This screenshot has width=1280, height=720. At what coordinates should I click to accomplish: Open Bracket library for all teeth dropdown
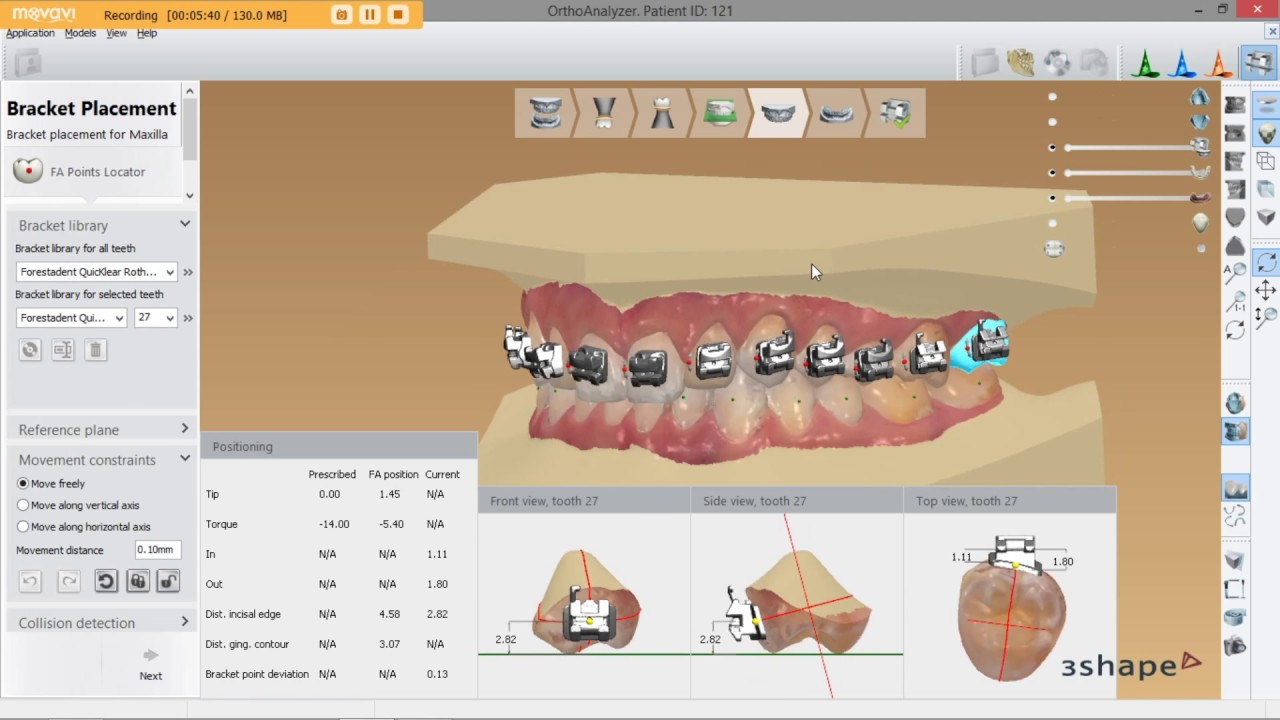coord(97,272)
